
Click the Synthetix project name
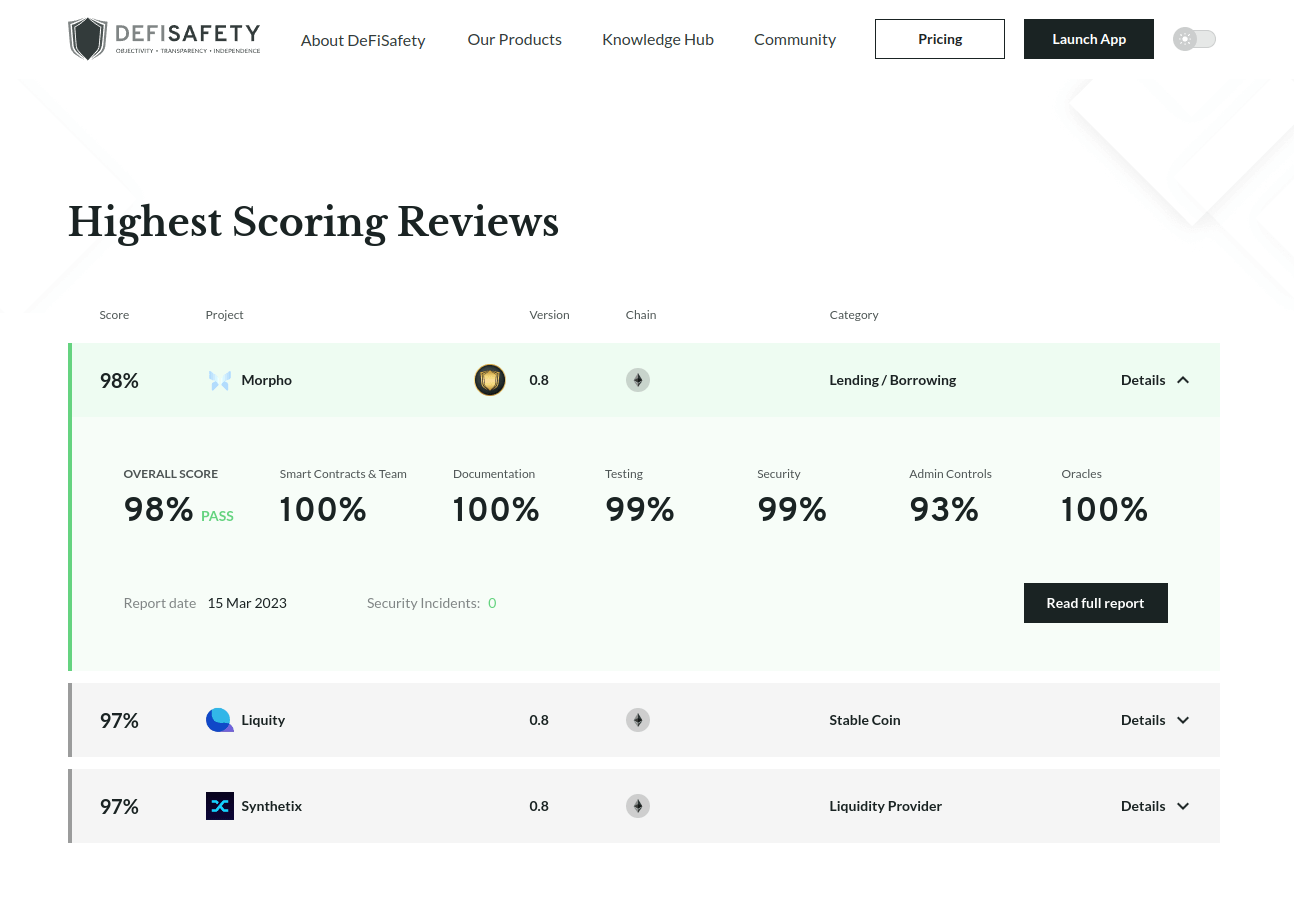[272, 806]
